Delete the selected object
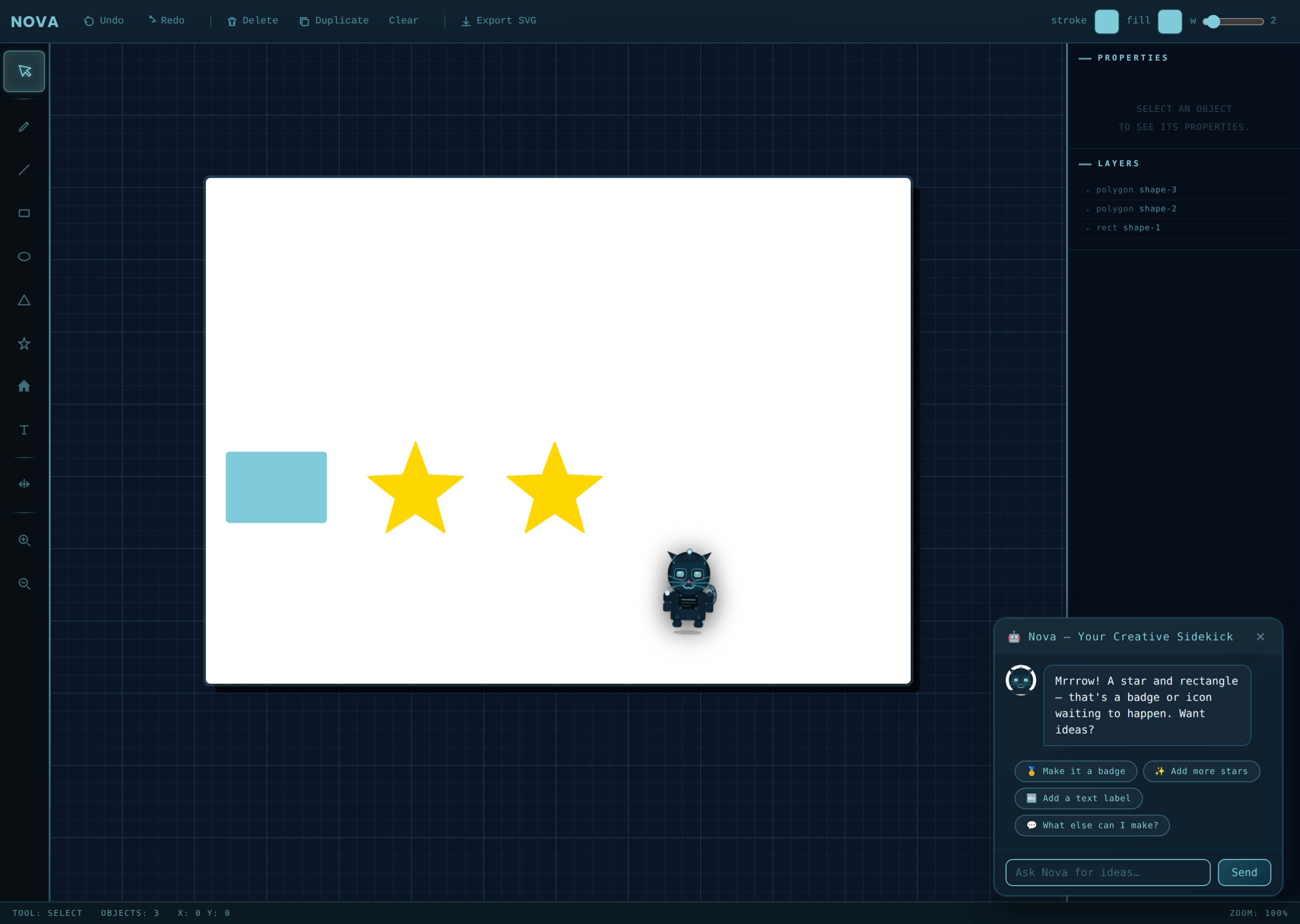The height and width of the screenshot is (924, 1300). click(x=253, y=21)
